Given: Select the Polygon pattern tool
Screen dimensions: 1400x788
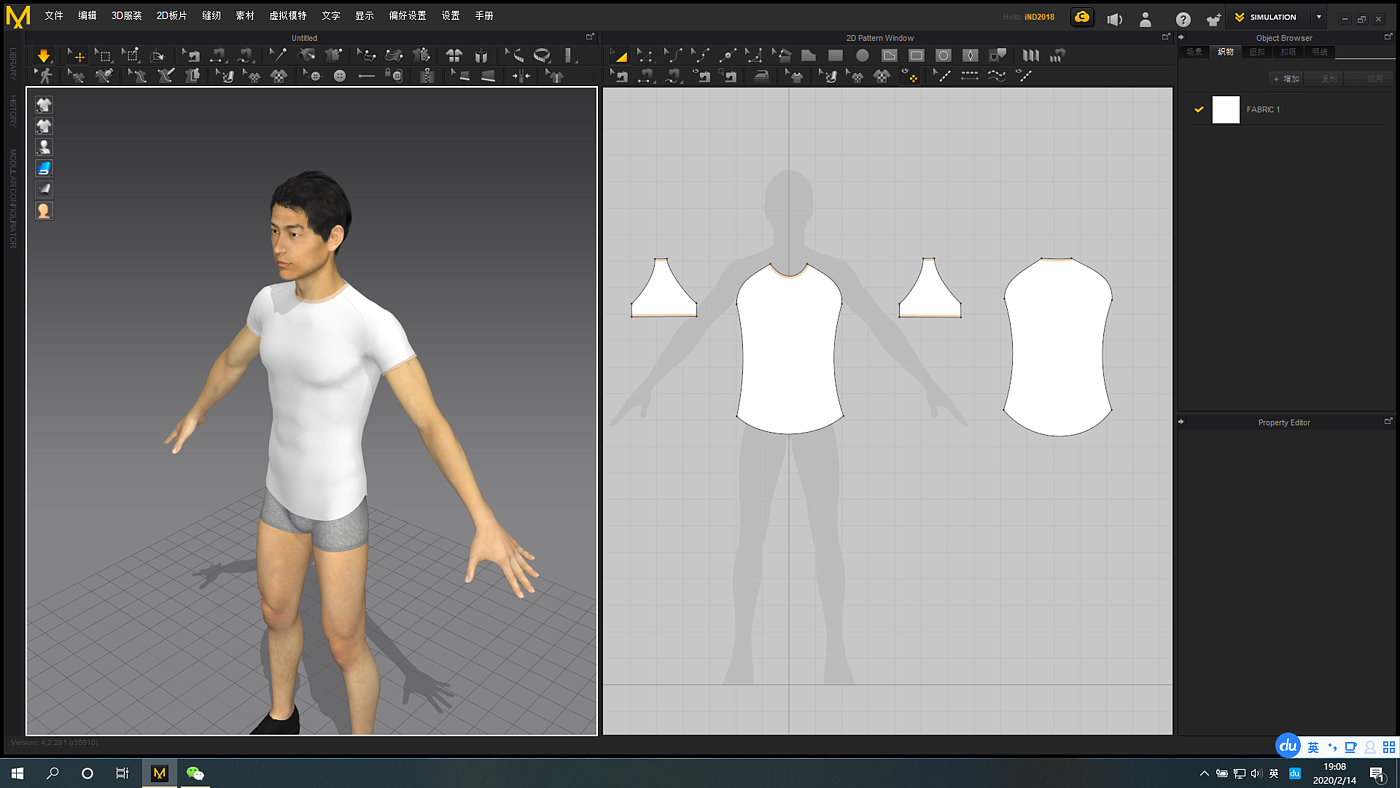Looking at the screenshot, I should point(809,56).
